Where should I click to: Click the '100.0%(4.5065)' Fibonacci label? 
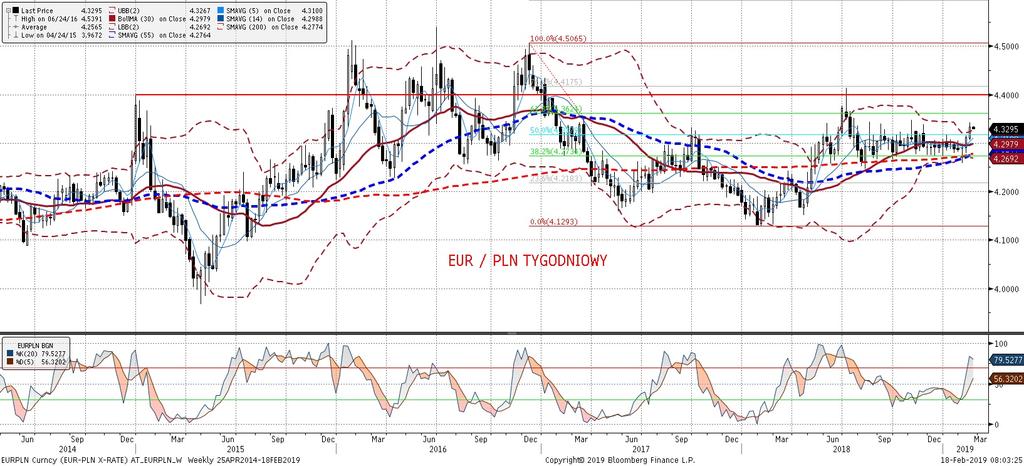558,39
